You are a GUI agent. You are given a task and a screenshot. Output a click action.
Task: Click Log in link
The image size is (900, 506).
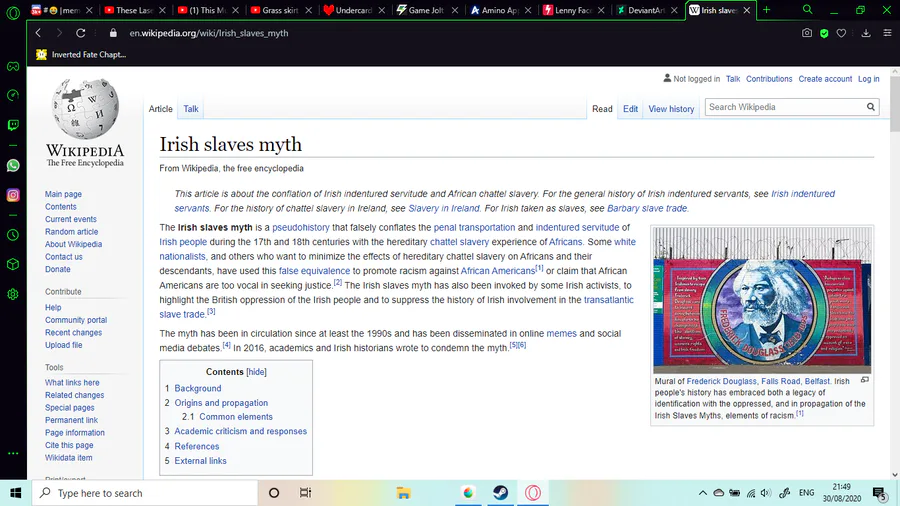(868, 79)
